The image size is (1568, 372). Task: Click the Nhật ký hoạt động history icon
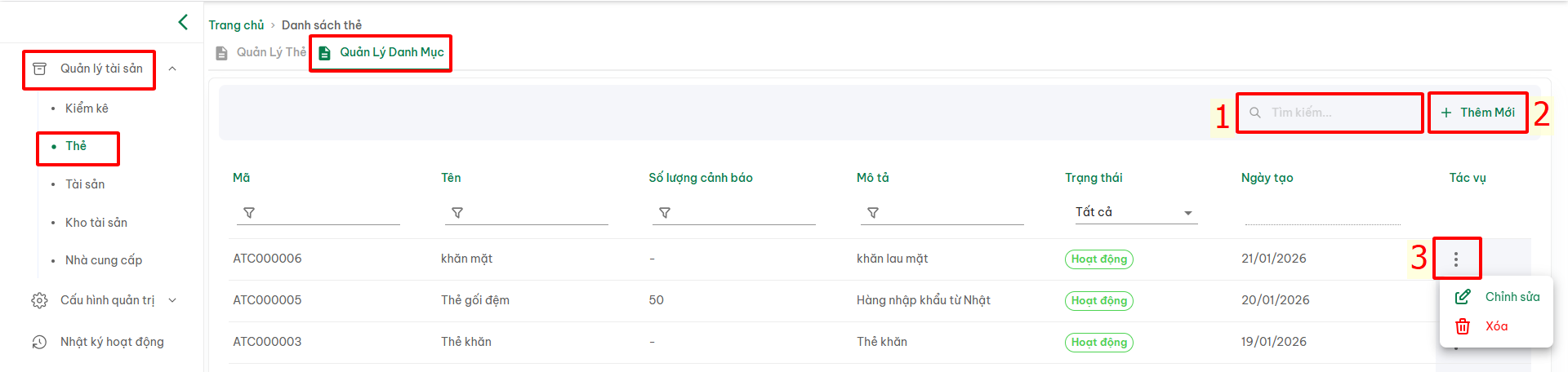tap(39, 343)
